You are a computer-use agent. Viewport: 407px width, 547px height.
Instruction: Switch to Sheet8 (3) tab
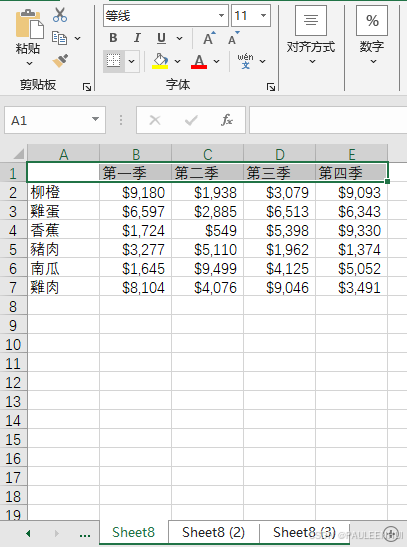coord(304,532)
